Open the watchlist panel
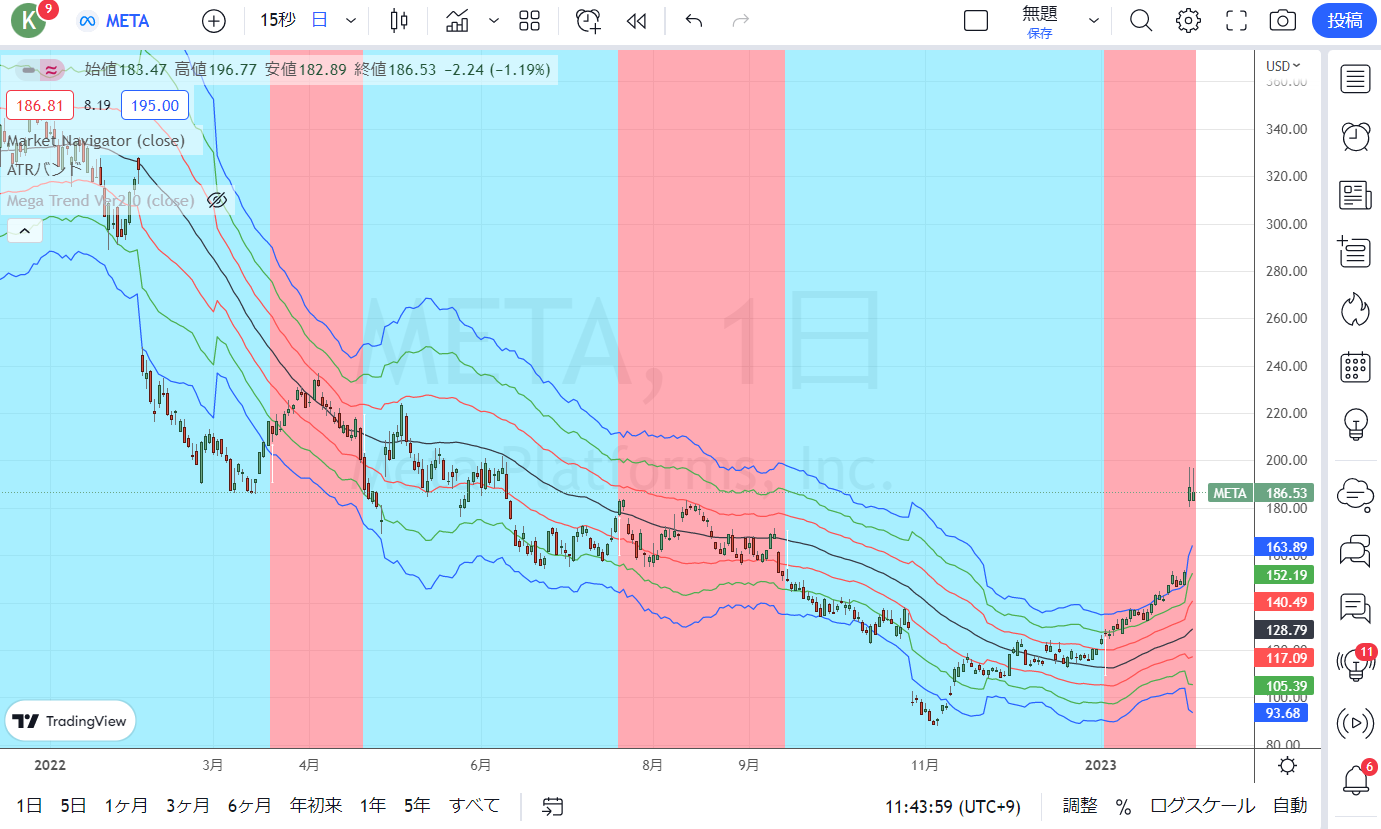The height and width of the screenshot is (829, 1381). (1355, 79)
